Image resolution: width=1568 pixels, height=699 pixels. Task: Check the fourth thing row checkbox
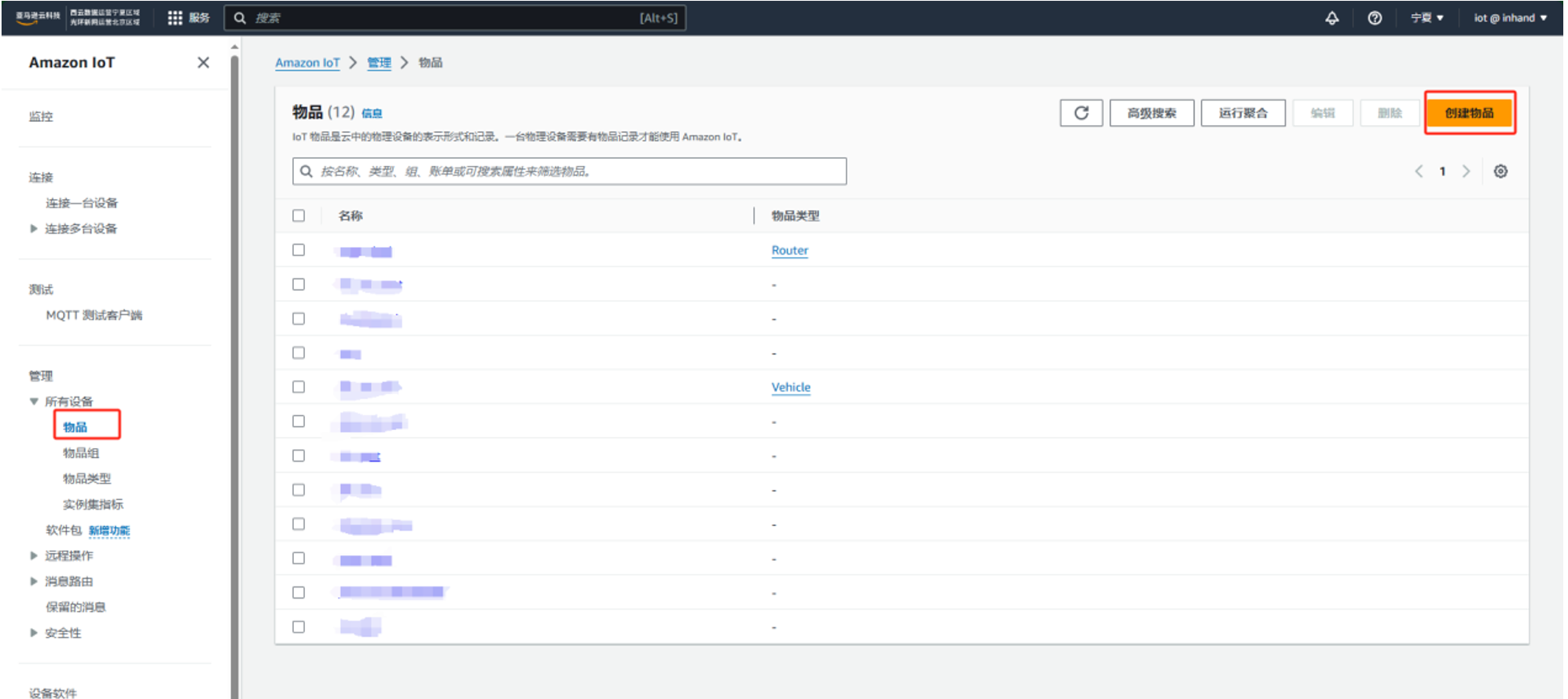299,352
